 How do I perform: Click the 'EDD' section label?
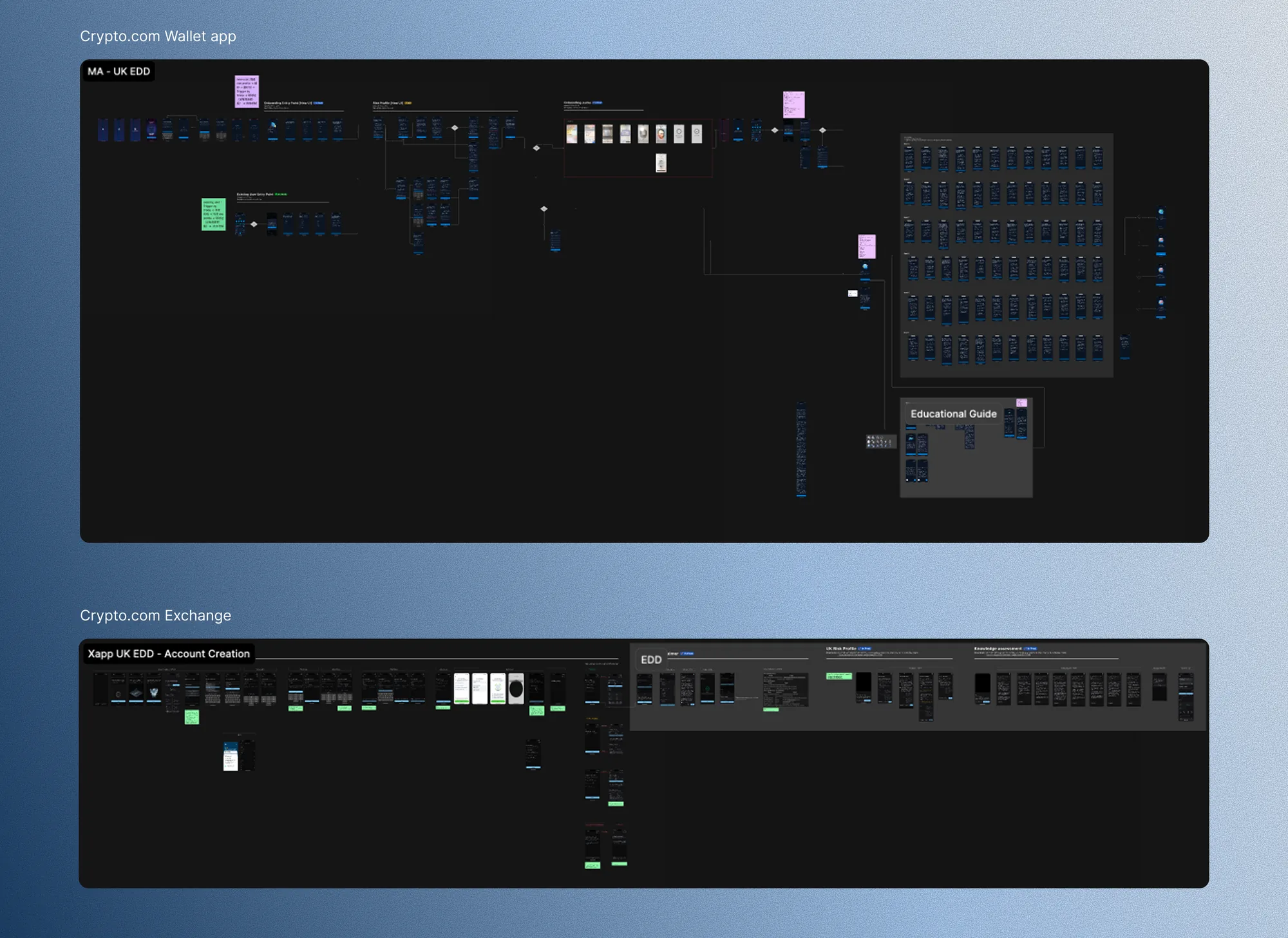point(651,660)
